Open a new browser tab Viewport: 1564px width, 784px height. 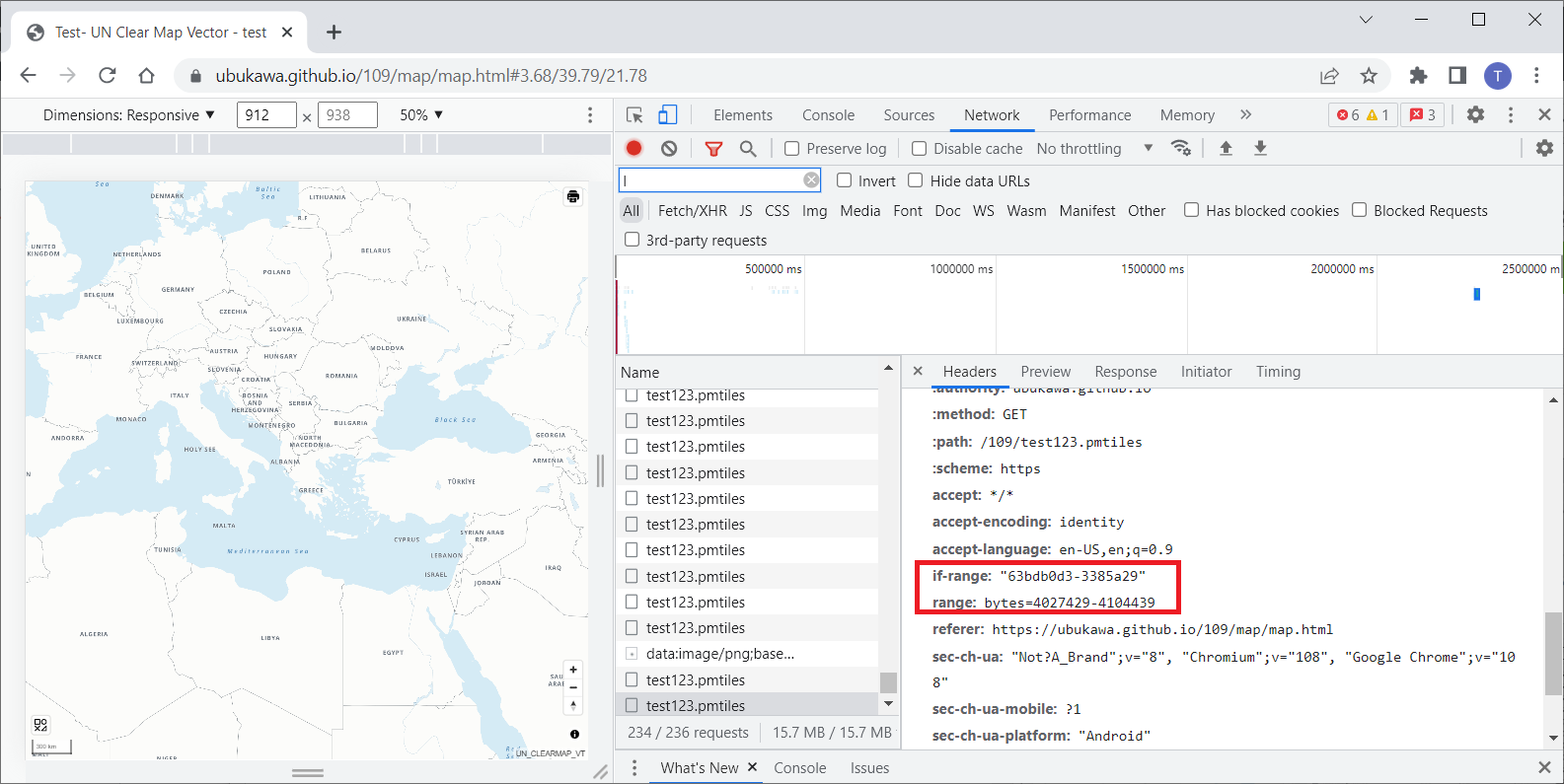[335, 33]
